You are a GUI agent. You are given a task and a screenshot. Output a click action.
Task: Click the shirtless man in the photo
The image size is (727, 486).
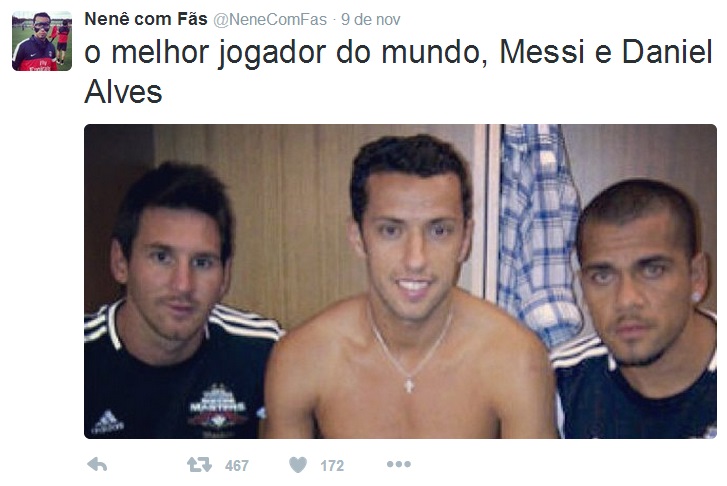click(410, 297)
